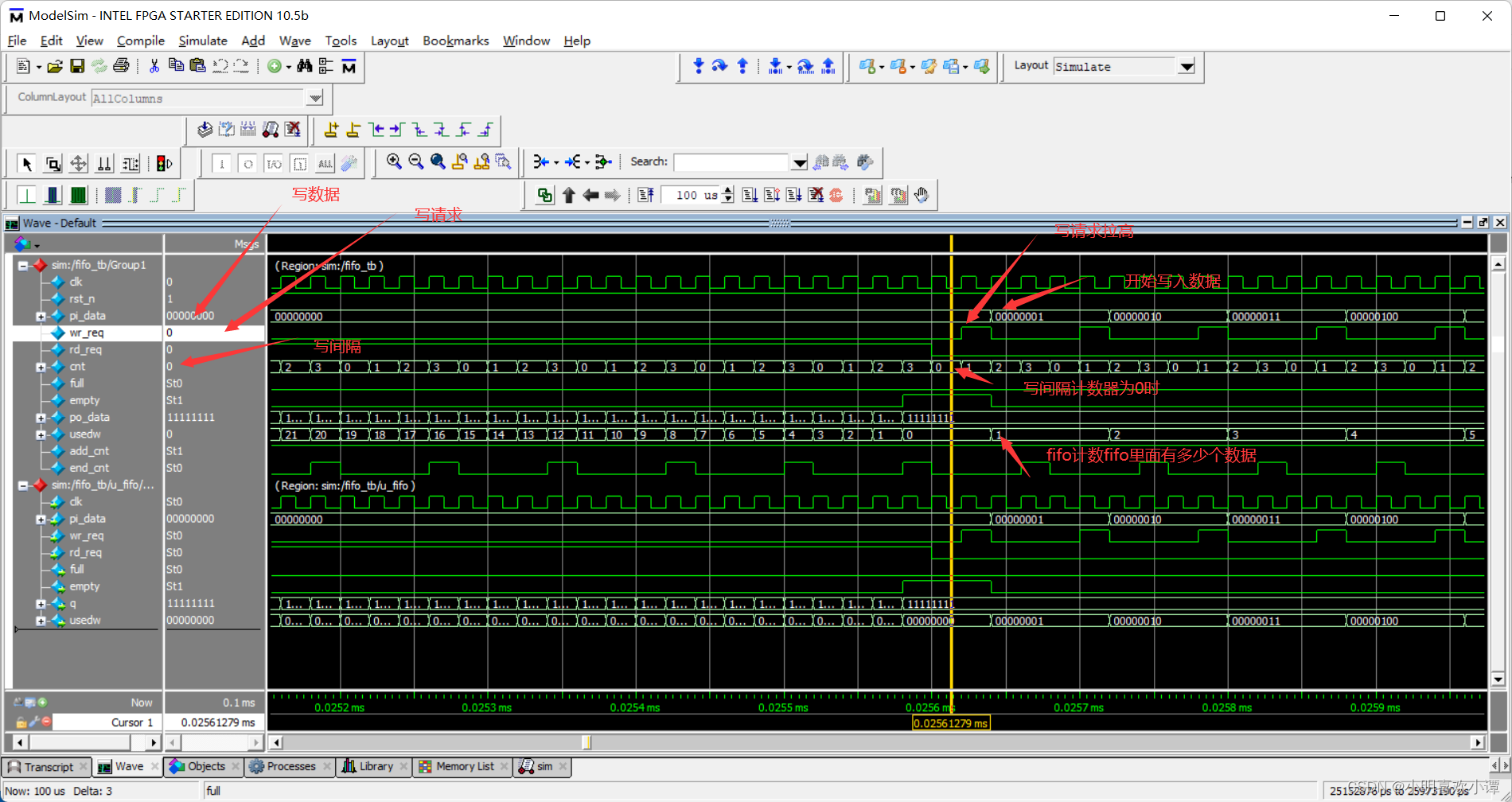Click the Save document icon
Screen dimensions: 1512x802
click(76, 67)
